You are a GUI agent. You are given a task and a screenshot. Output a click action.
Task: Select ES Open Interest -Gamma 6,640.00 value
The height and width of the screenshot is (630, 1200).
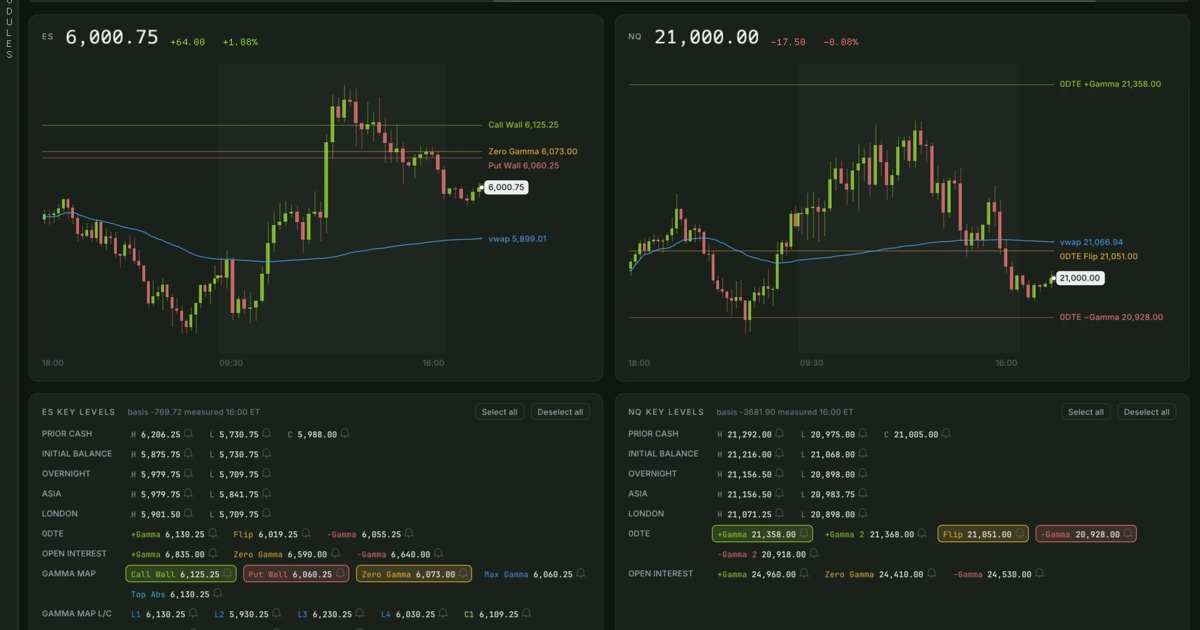tap(410, 554)
